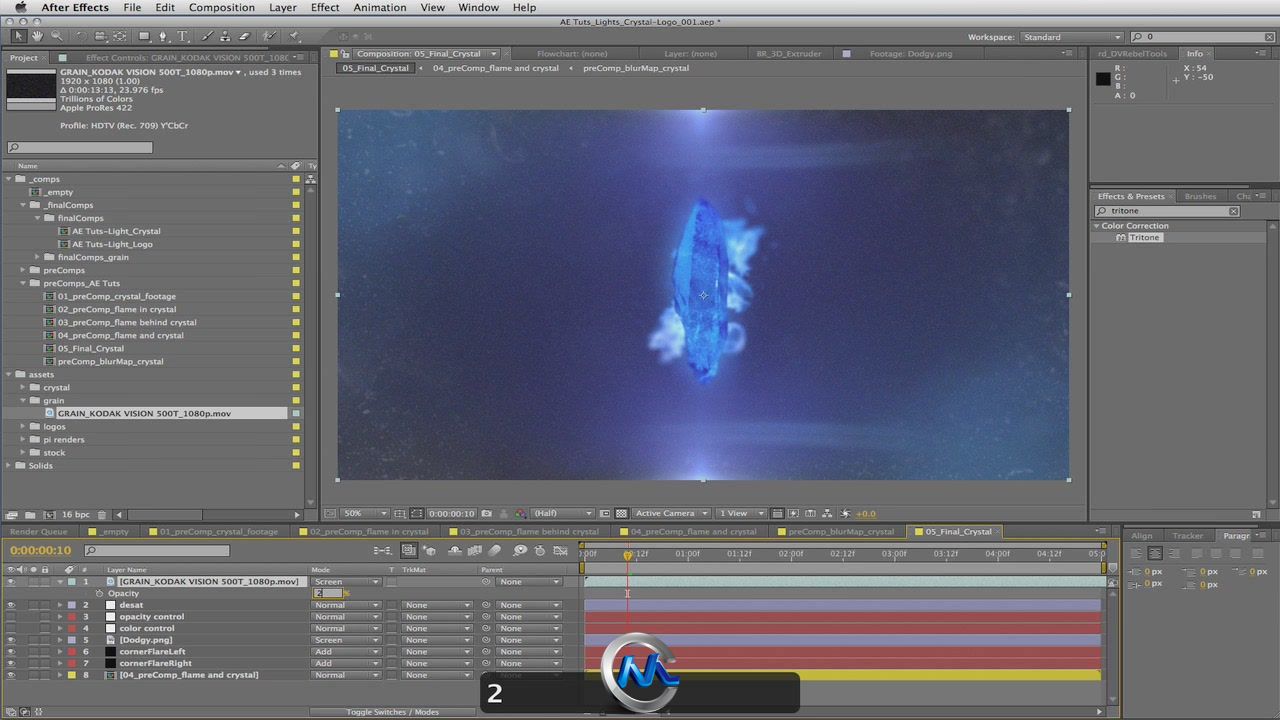Switch to the 04_preComp_flame and crystal timeline tab

pos(693,532)
